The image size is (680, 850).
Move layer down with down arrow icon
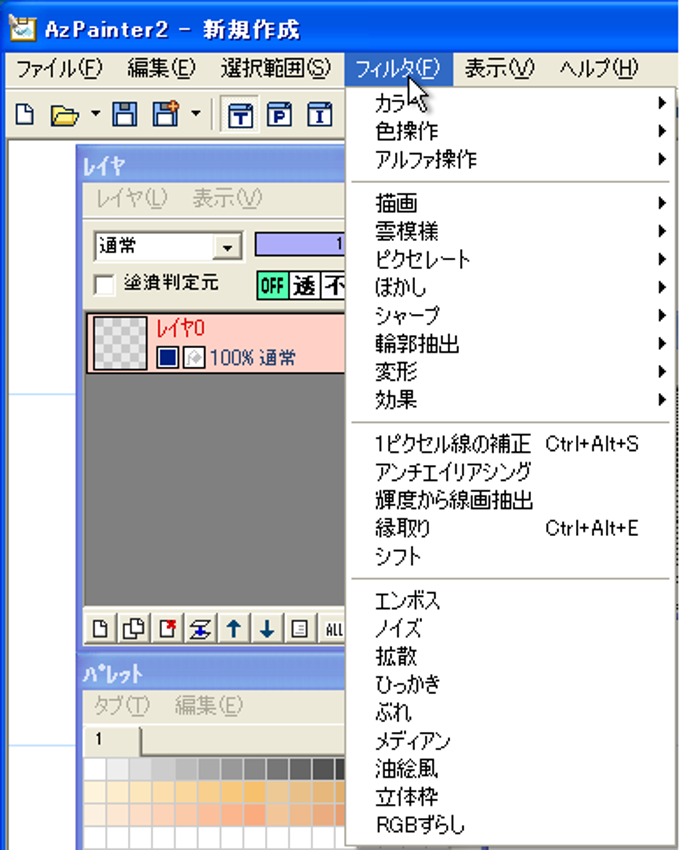coord(267,629)
